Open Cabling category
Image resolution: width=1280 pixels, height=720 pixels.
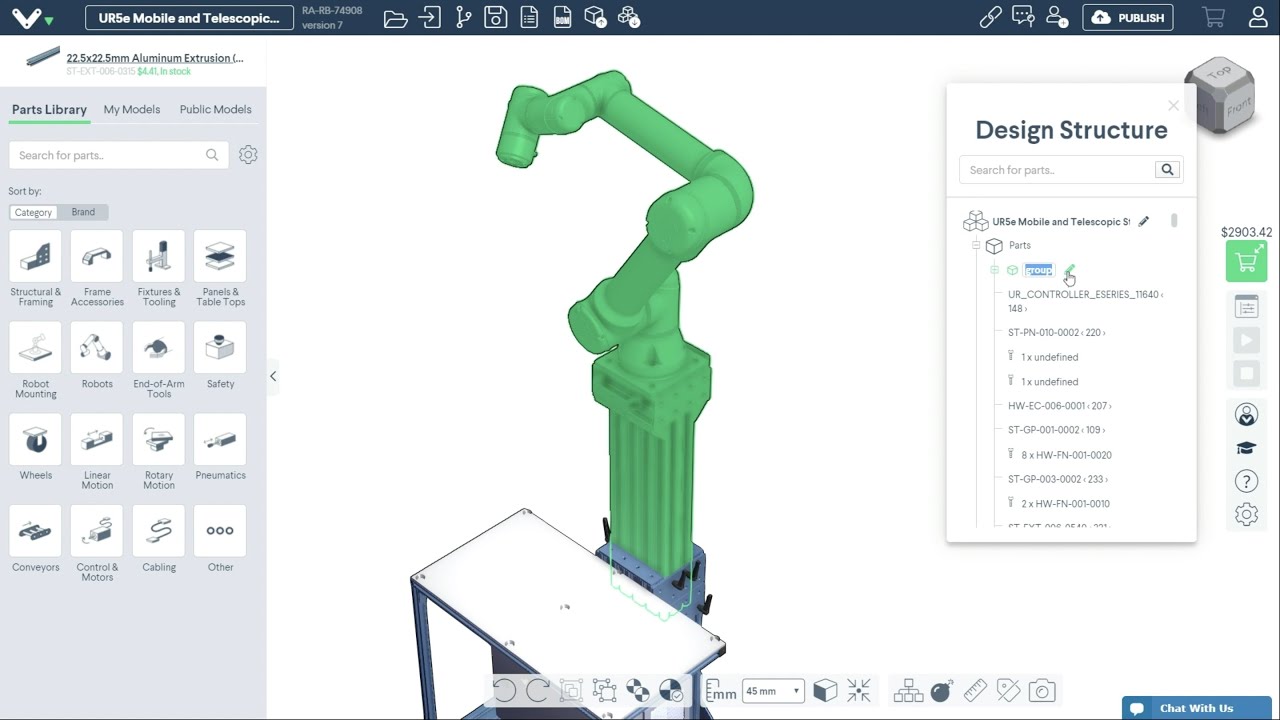tap(159, 539)
